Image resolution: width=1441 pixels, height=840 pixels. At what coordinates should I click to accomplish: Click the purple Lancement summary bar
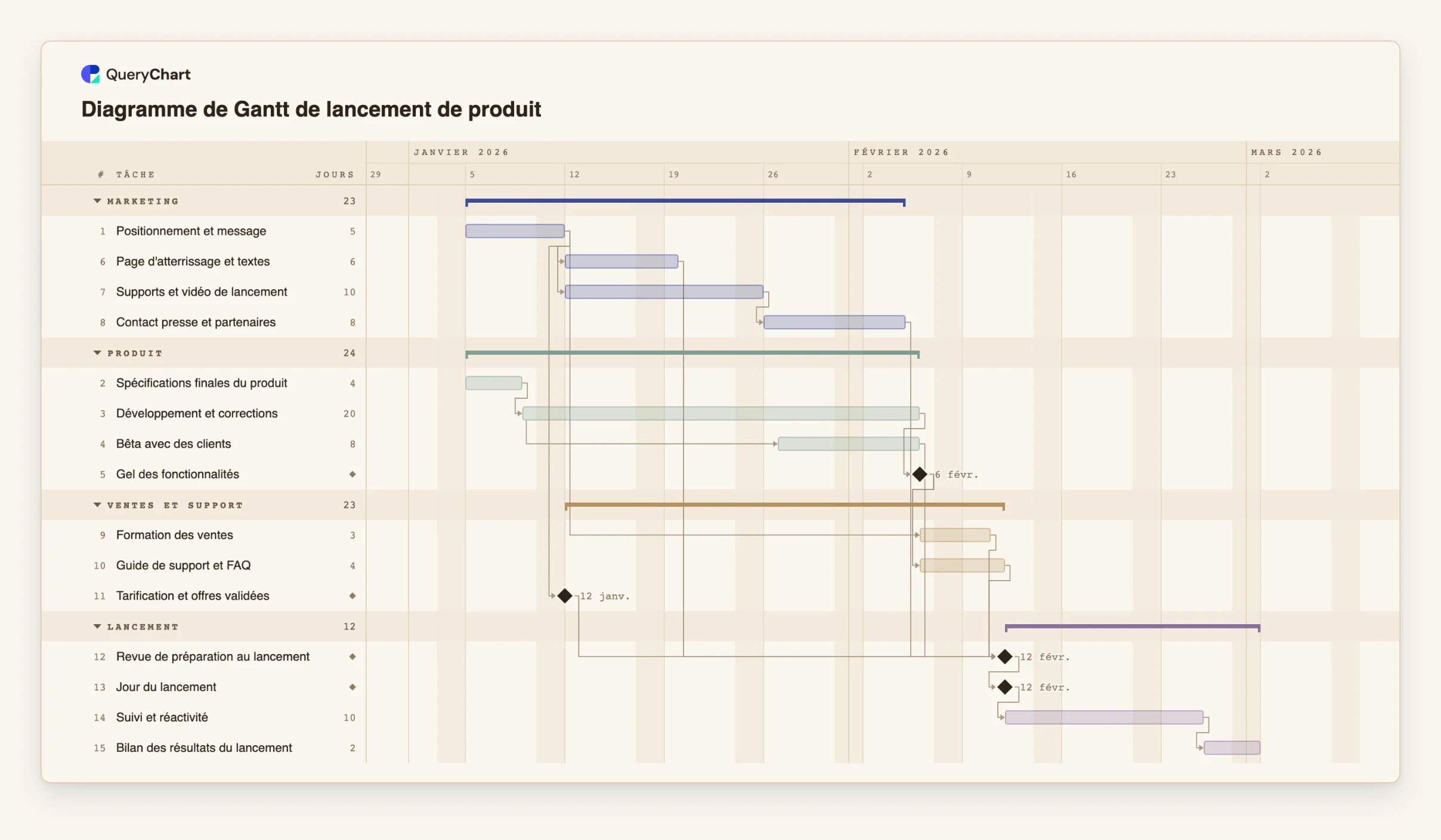pos(1133,627)
